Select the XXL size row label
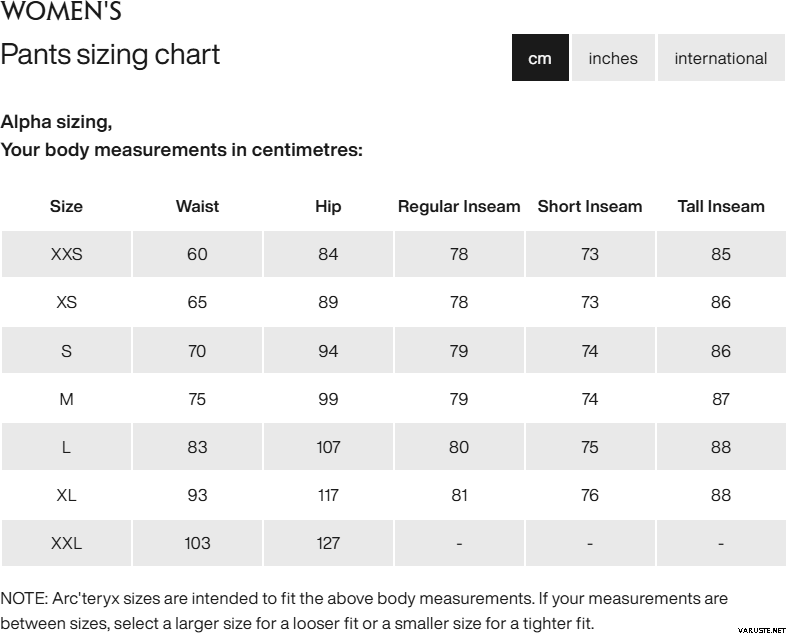Screen dimensions: 786x633 pos(66,543)
